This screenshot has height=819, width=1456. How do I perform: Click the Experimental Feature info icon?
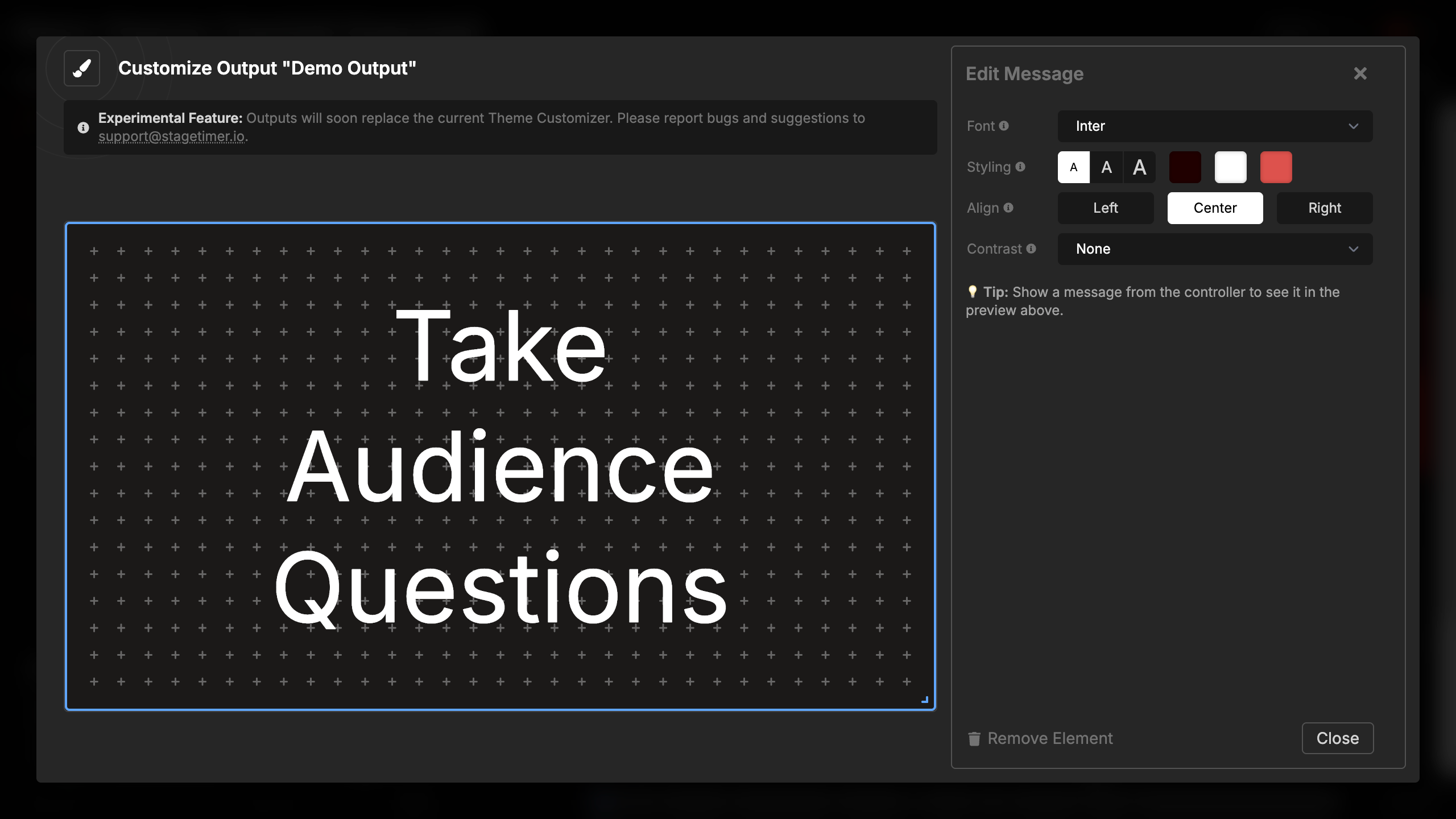(x=83, y=127)
